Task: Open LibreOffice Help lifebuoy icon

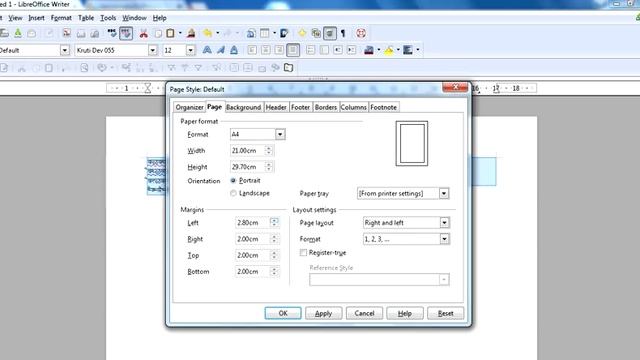Action: [x=361, y=33]
